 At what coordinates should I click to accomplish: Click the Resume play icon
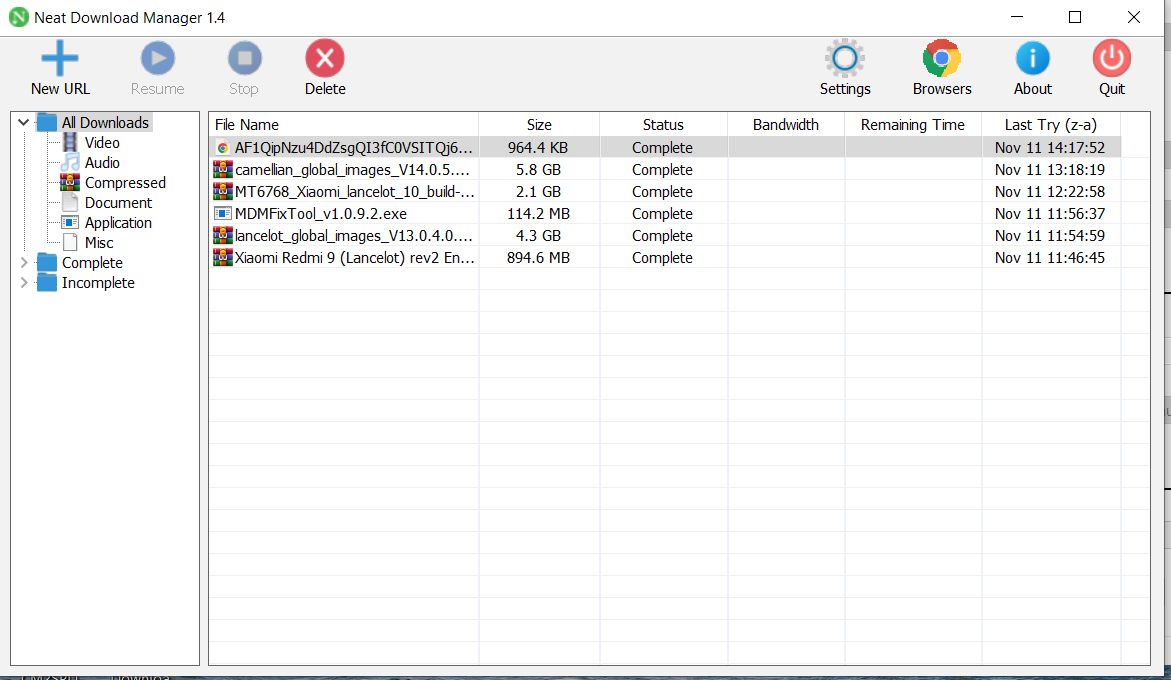coord(157,59)
